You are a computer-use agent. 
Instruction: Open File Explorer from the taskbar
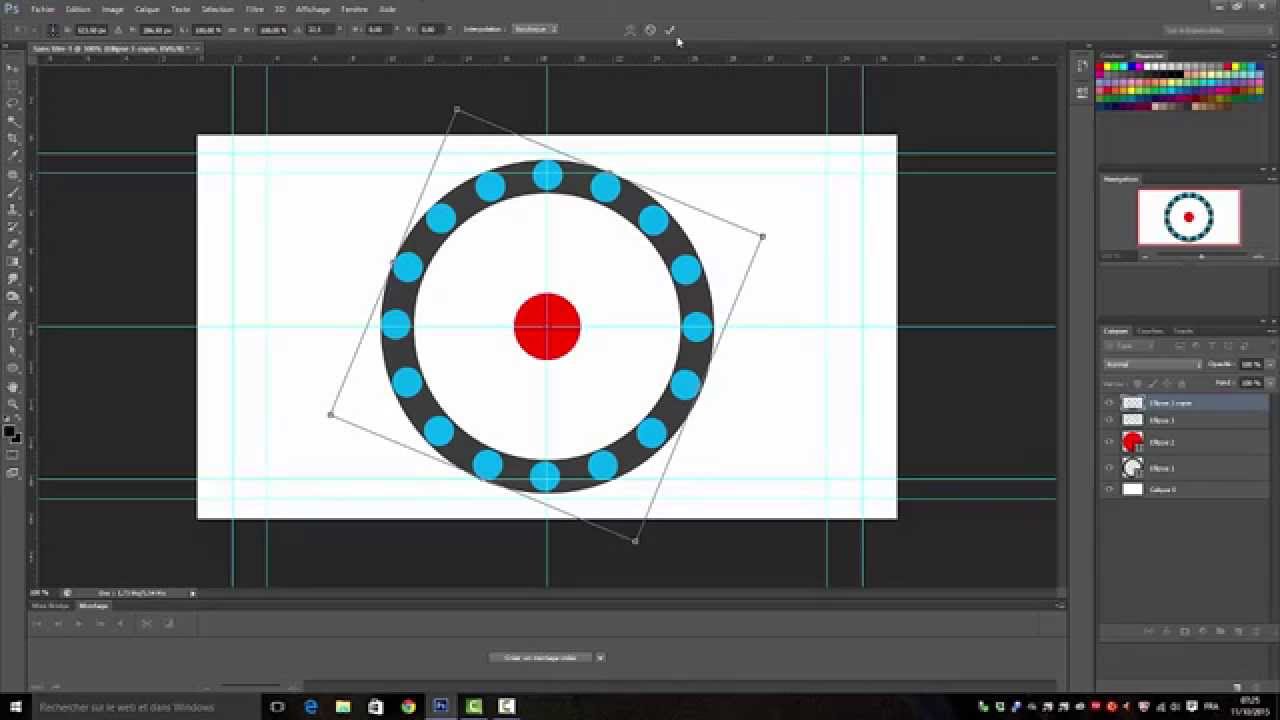pos(343,707)
